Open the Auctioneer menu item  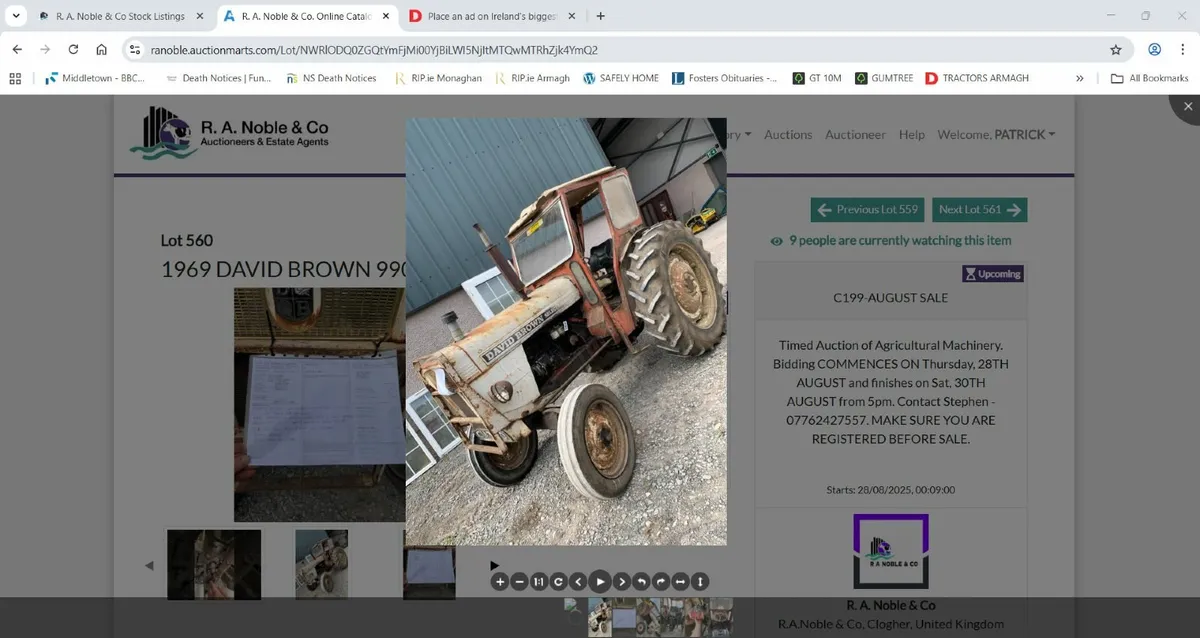(x=855, y=134)
